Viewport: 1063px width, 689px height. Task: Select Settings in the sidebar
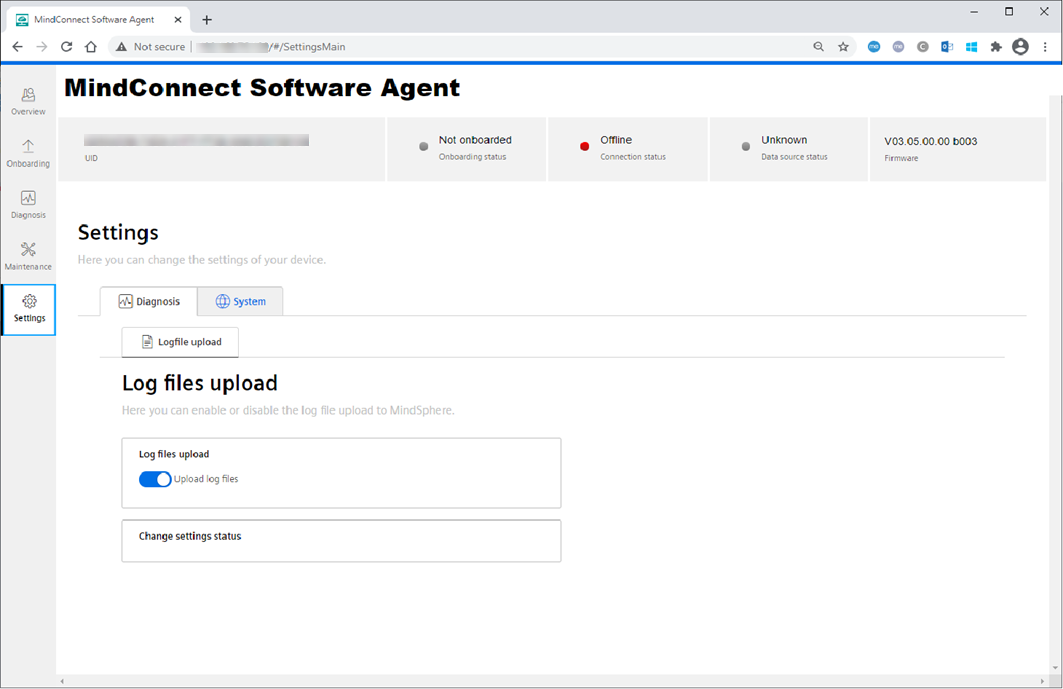point(29,309)
